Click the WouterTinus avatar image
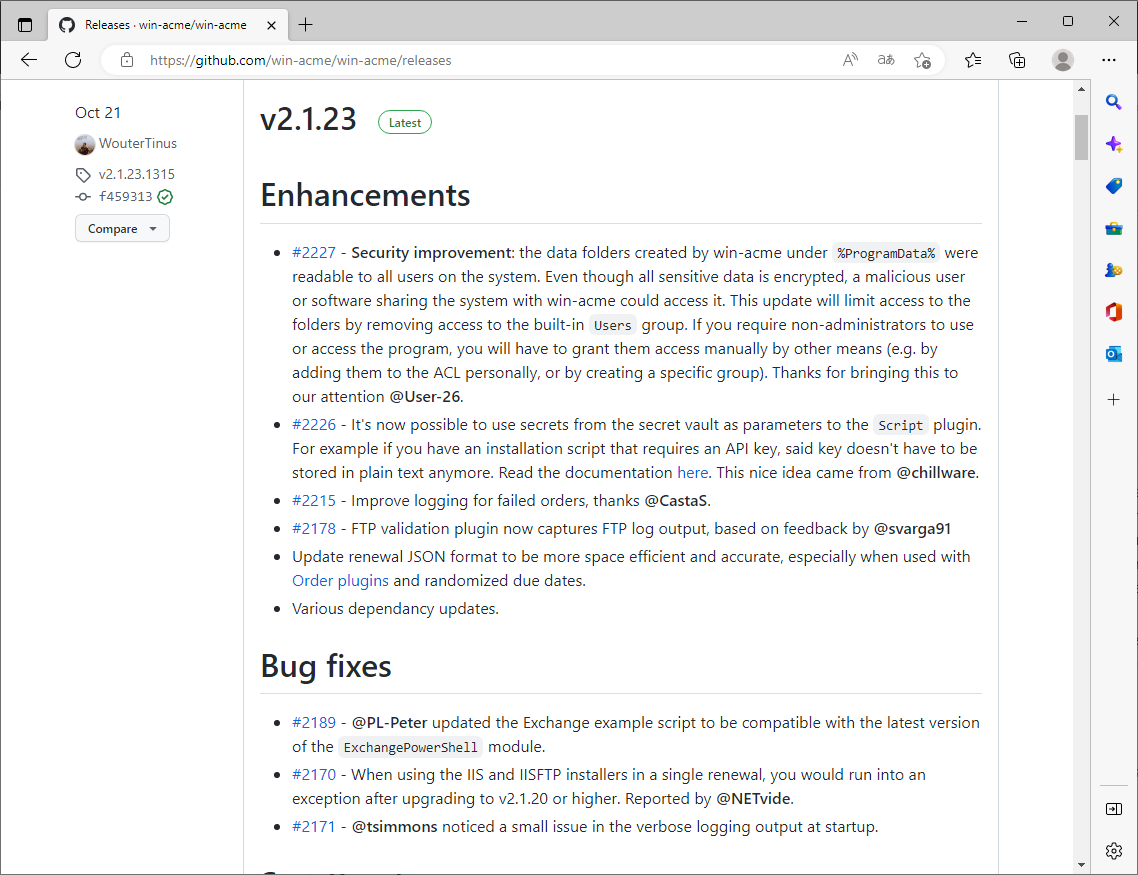 pyautogui.click(x=85, y=144)
